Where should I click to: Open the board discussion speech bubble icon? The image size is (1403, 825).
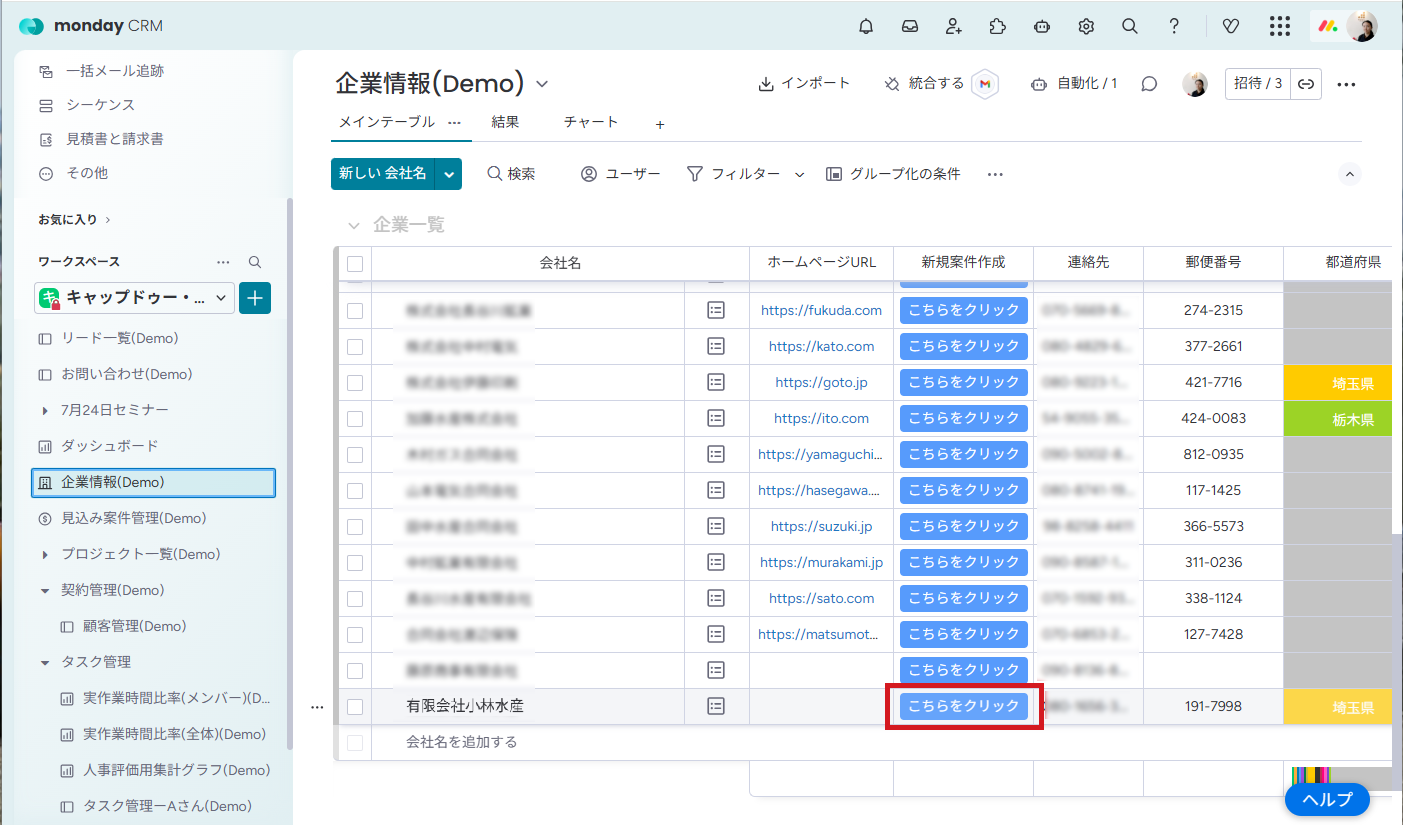pos(1149,85)
